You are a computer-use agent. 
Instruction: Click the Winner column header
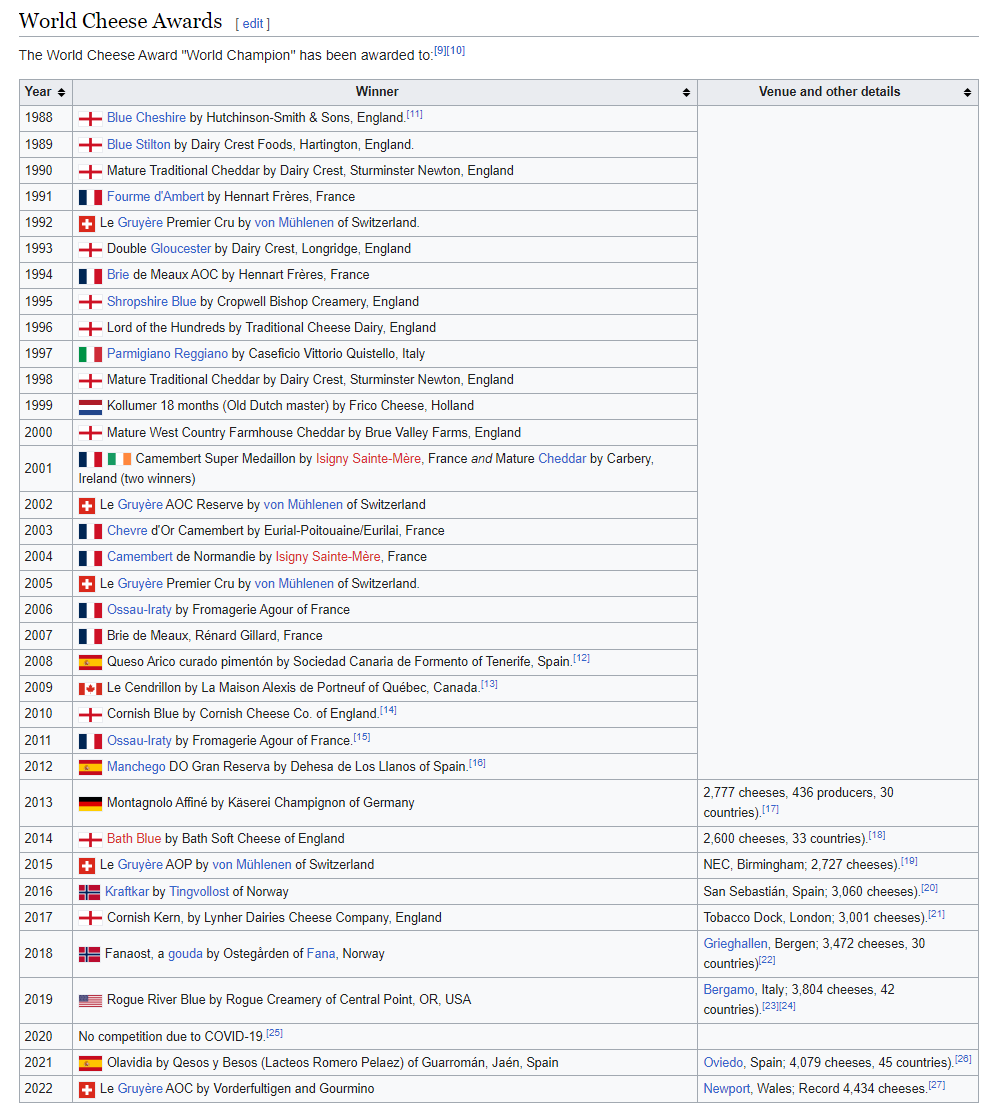point(385,93)
